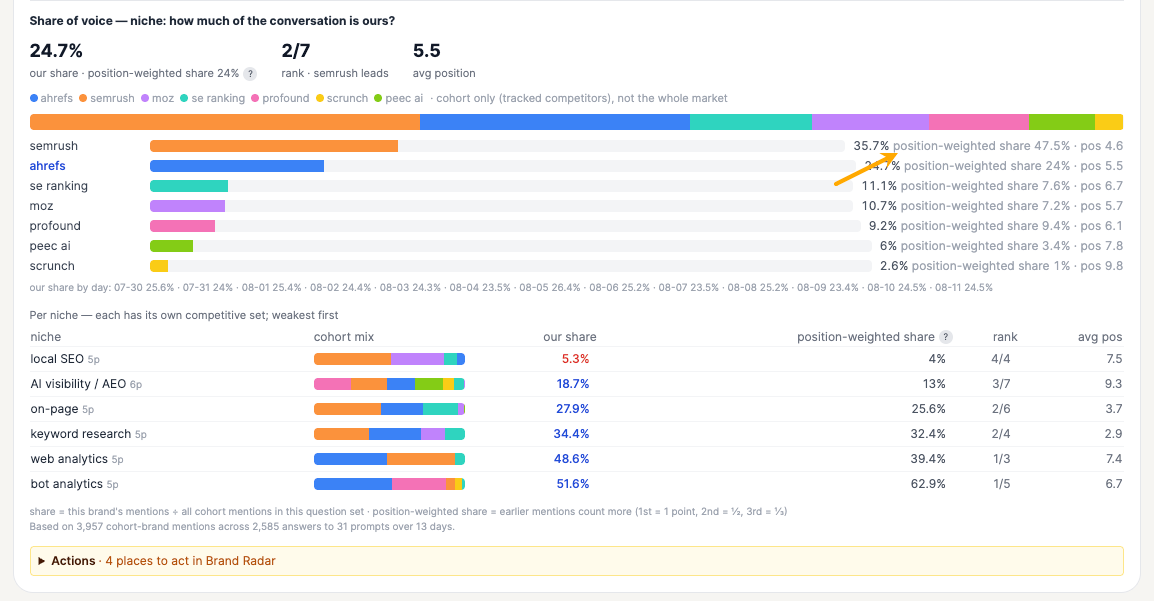1154x602 pixels.
Task: Select the 'keyword research' niche row
Action: [x=576, y=434]
